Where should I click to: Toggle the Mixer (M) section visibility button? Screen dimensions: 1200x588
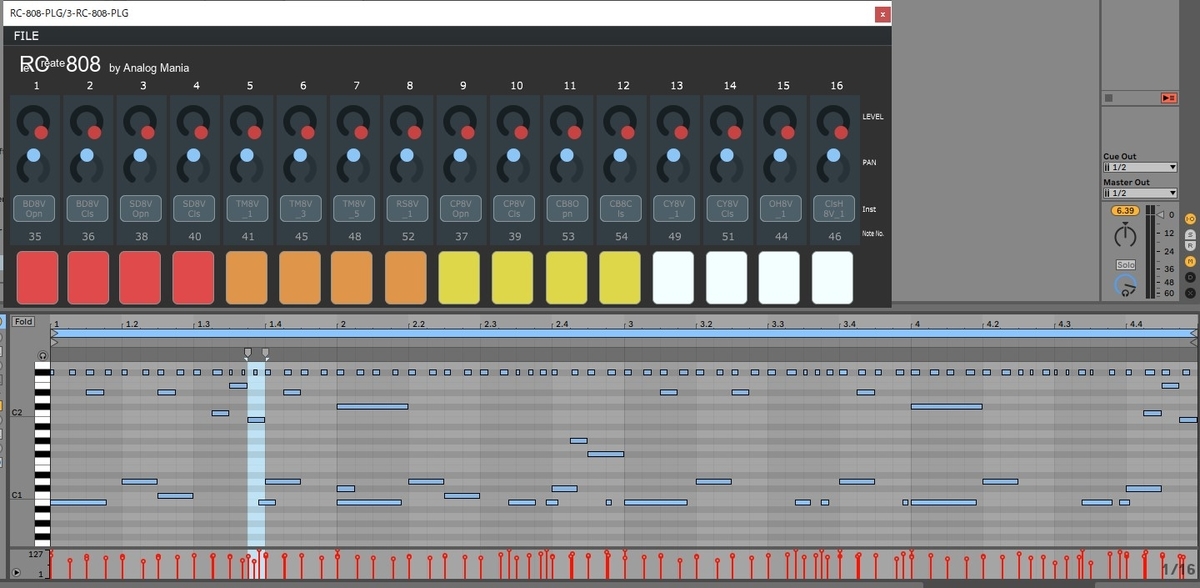click(x=1190, y=262)
